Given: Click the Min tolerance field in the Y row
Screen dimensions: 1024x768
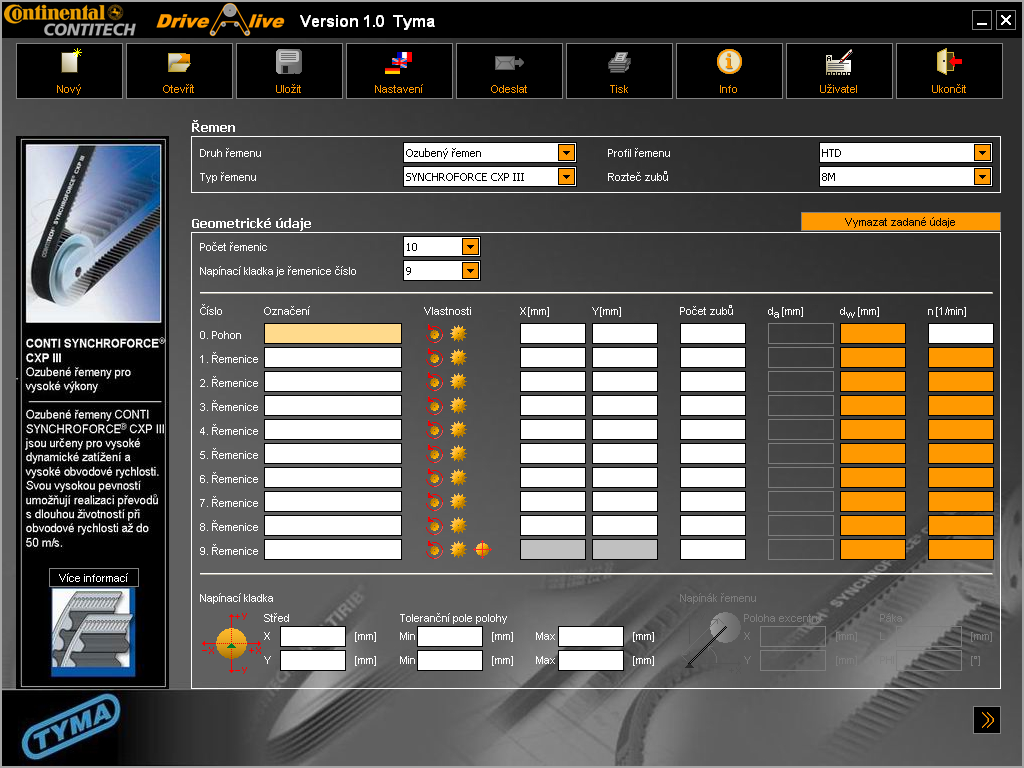Looking at the screenshot, I should click(450, 660).
